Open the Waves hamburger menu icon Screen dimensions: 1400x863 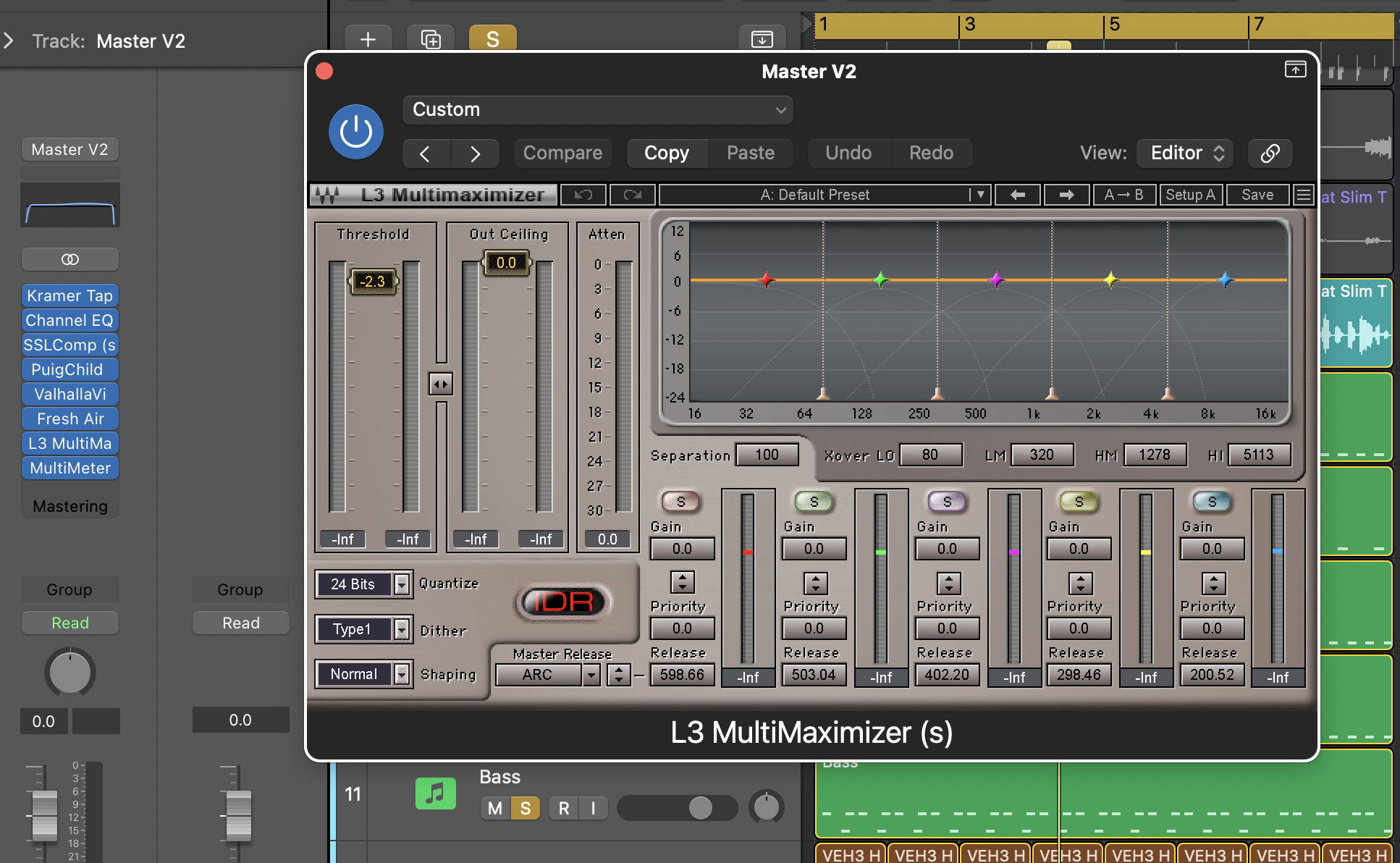(1303, 195)
